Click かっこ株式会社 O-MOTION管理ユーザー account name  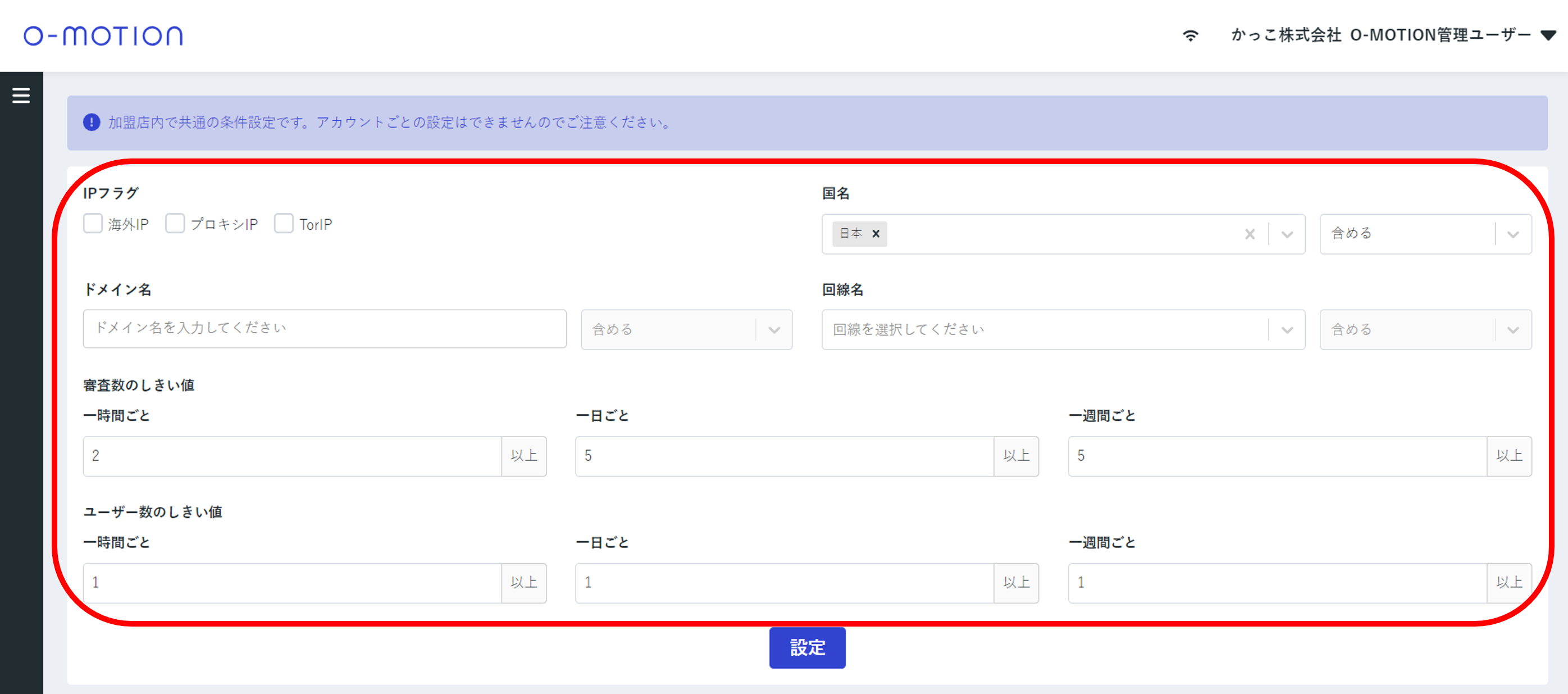coord(1380,35)
